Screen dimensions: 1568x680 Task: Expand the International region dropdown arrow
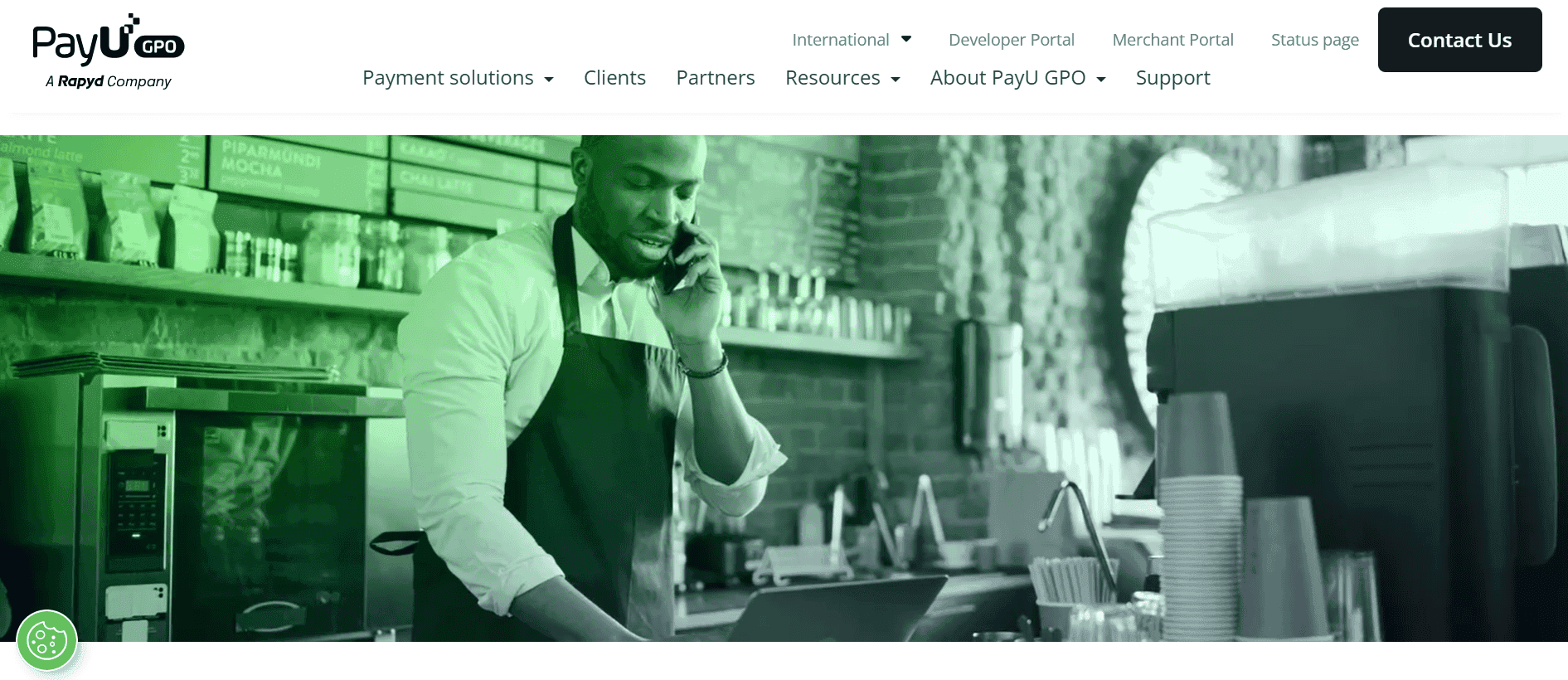(906, 39)
